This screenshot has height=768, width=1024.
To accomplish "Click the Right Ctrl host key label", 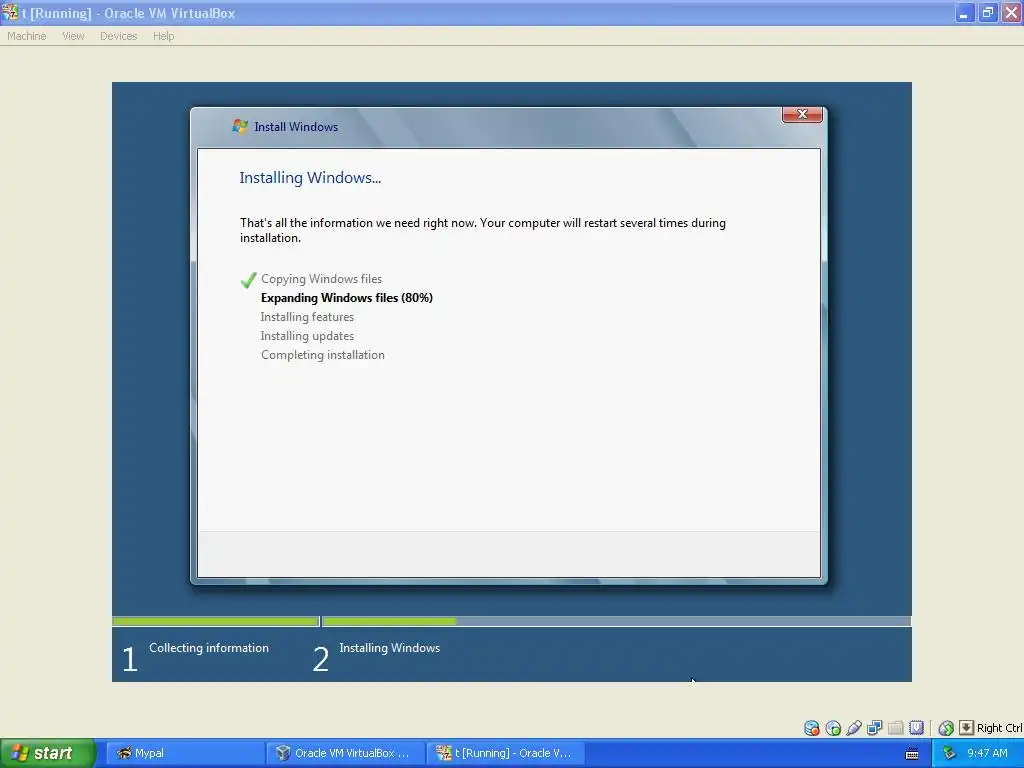I will 999,728.
